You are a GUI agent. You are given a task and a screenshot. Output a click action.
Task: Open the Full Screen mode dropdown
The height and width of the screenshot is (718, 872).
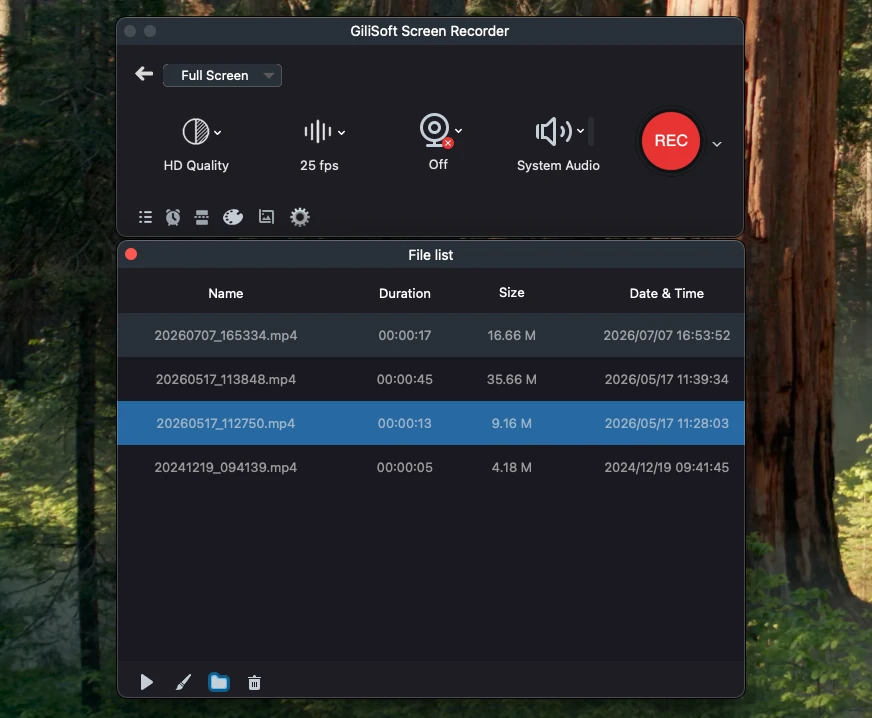click(222, 76)
